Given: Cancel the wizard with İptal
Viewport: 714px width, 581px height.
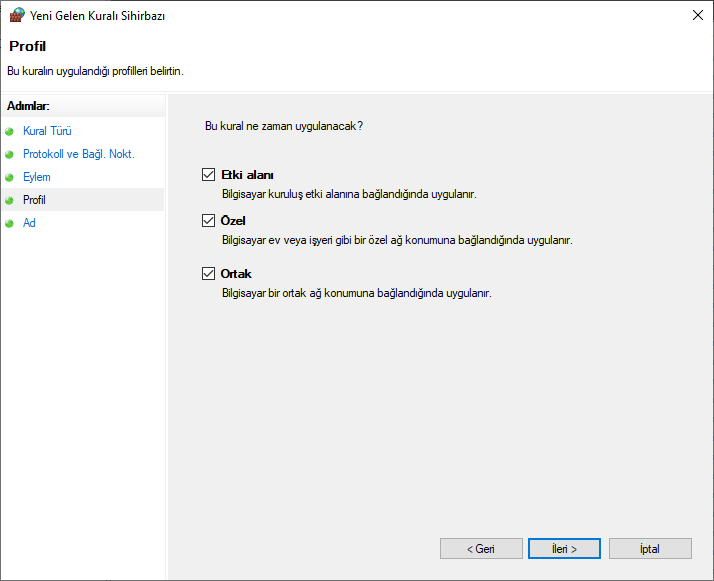Looking at the screenshot, I should click(649, 549).
